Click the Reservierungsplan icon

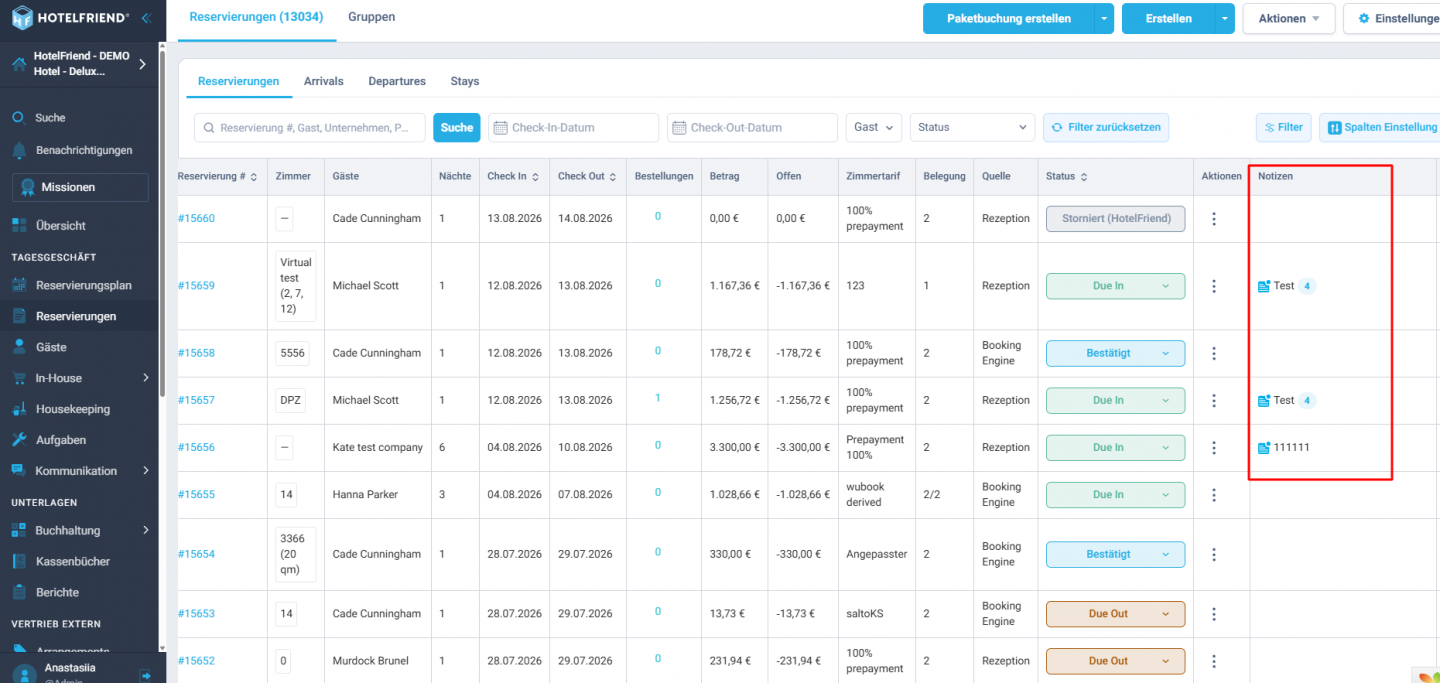(19, 285)
